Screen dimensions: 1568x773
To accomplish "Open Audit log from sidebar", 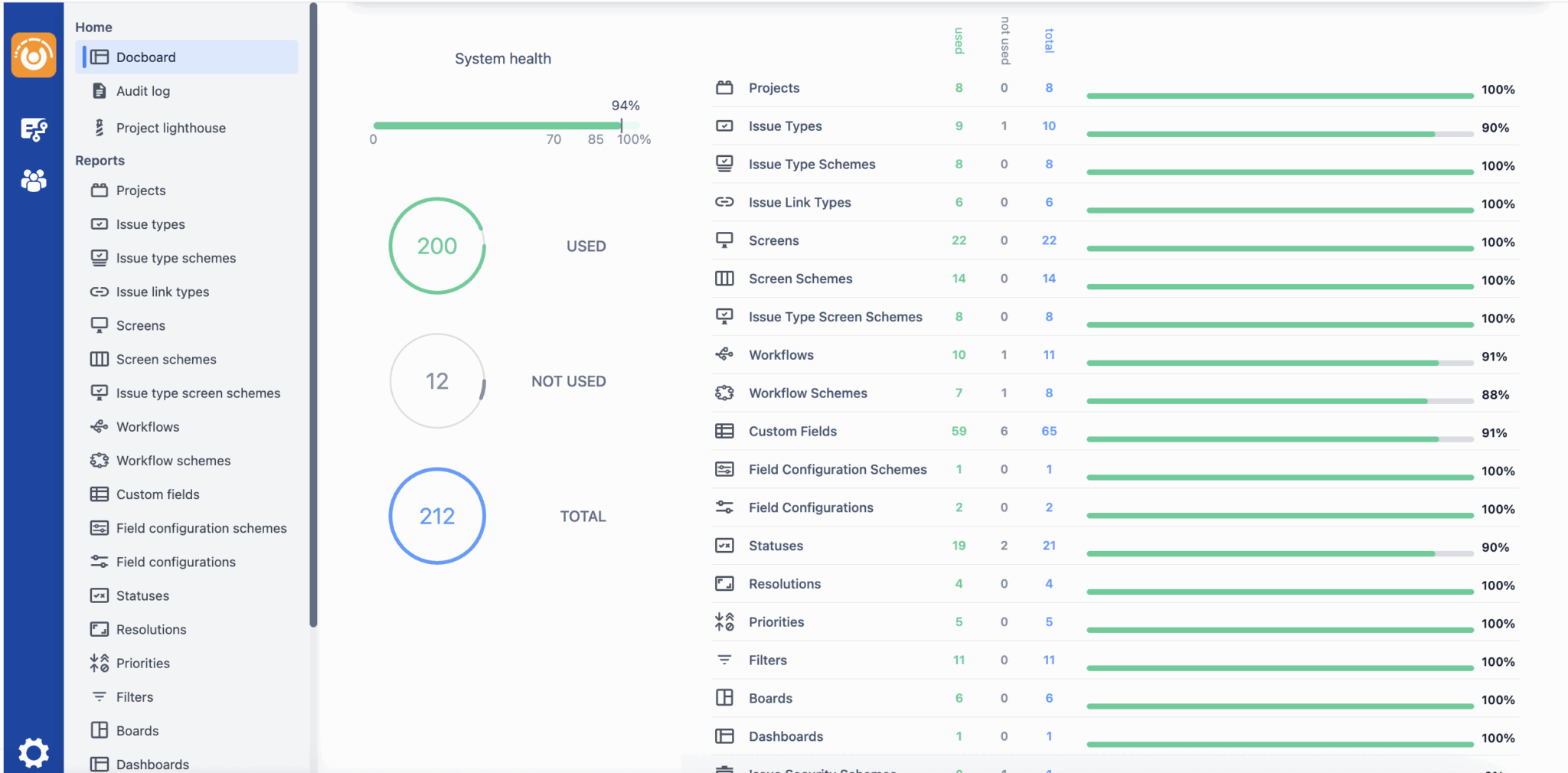I will tap(142, 91).
